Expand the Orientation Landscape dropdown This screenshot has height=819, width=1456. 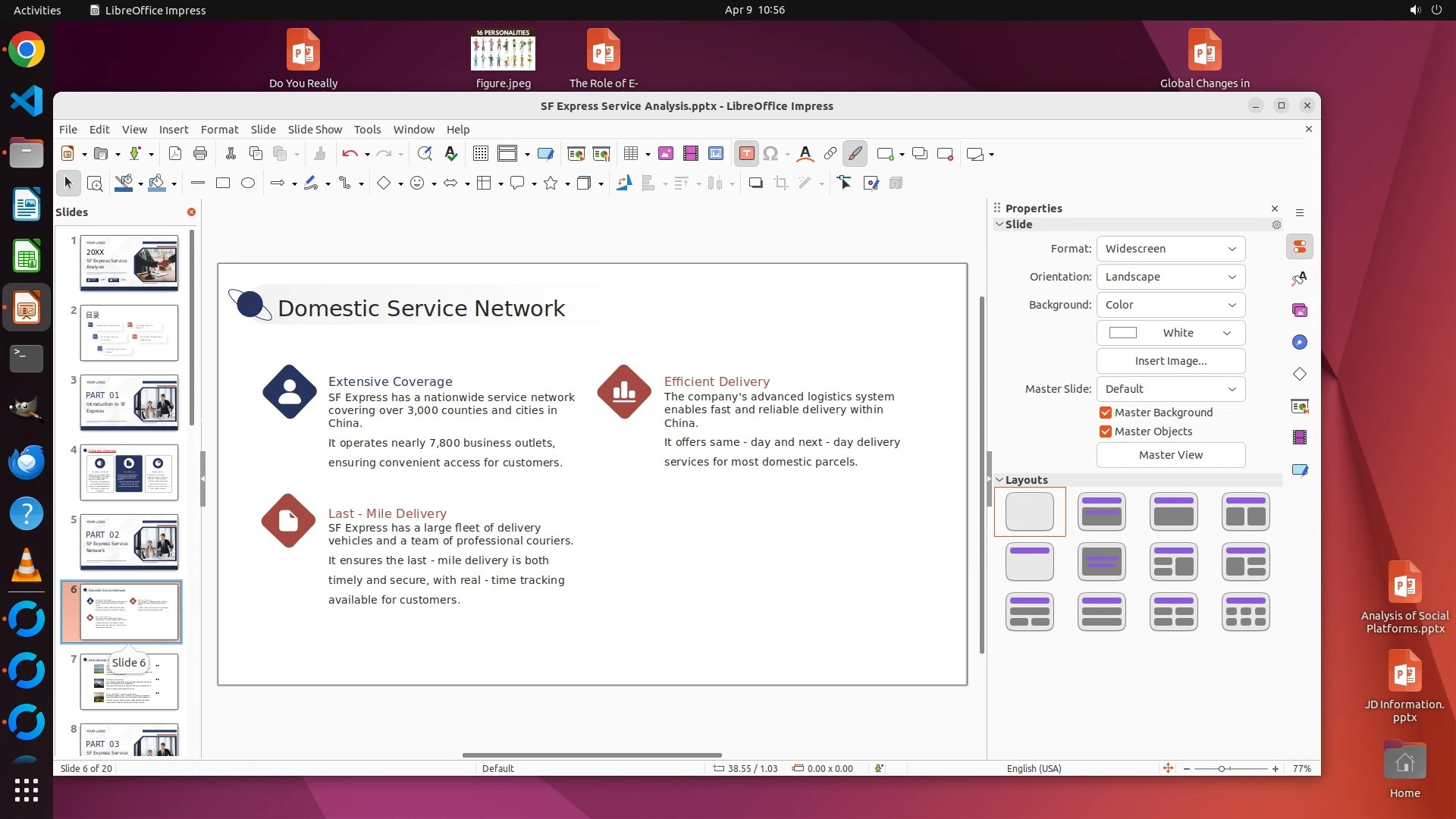point(1170,277)
